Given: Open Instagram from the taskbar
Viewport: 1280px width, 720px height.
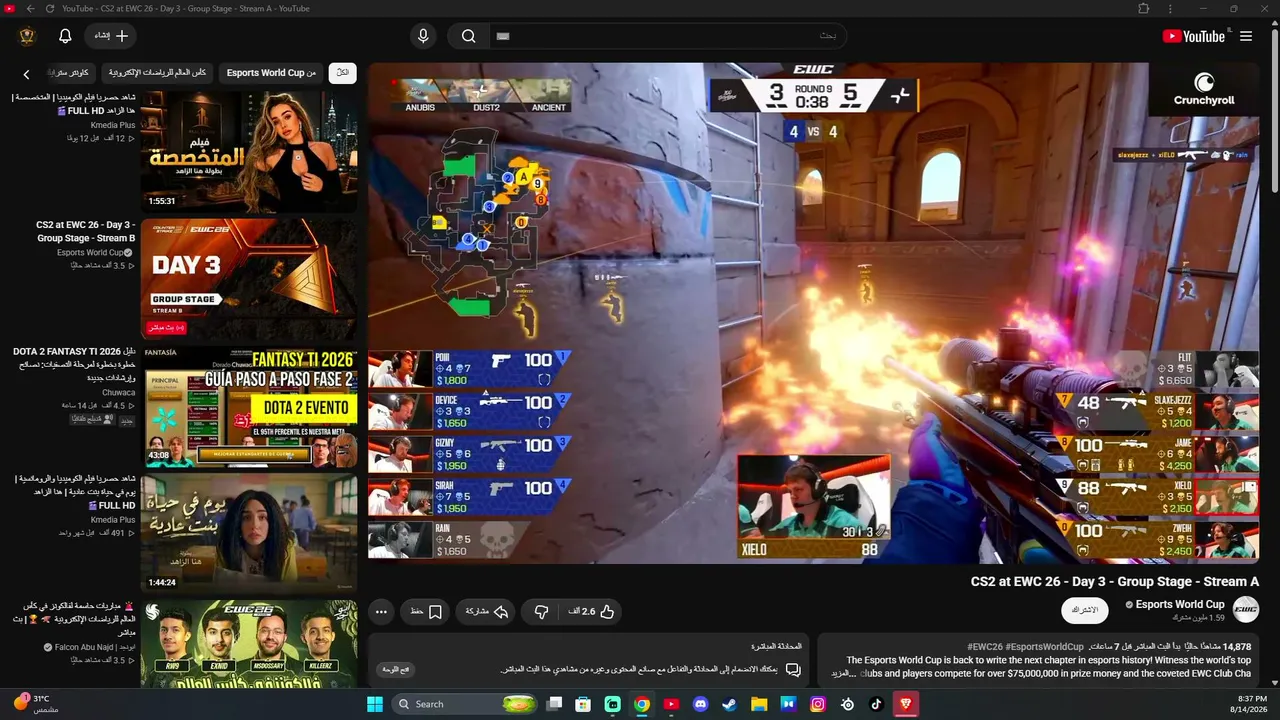Looking at the screenshot, I should (x=818, y=704).
